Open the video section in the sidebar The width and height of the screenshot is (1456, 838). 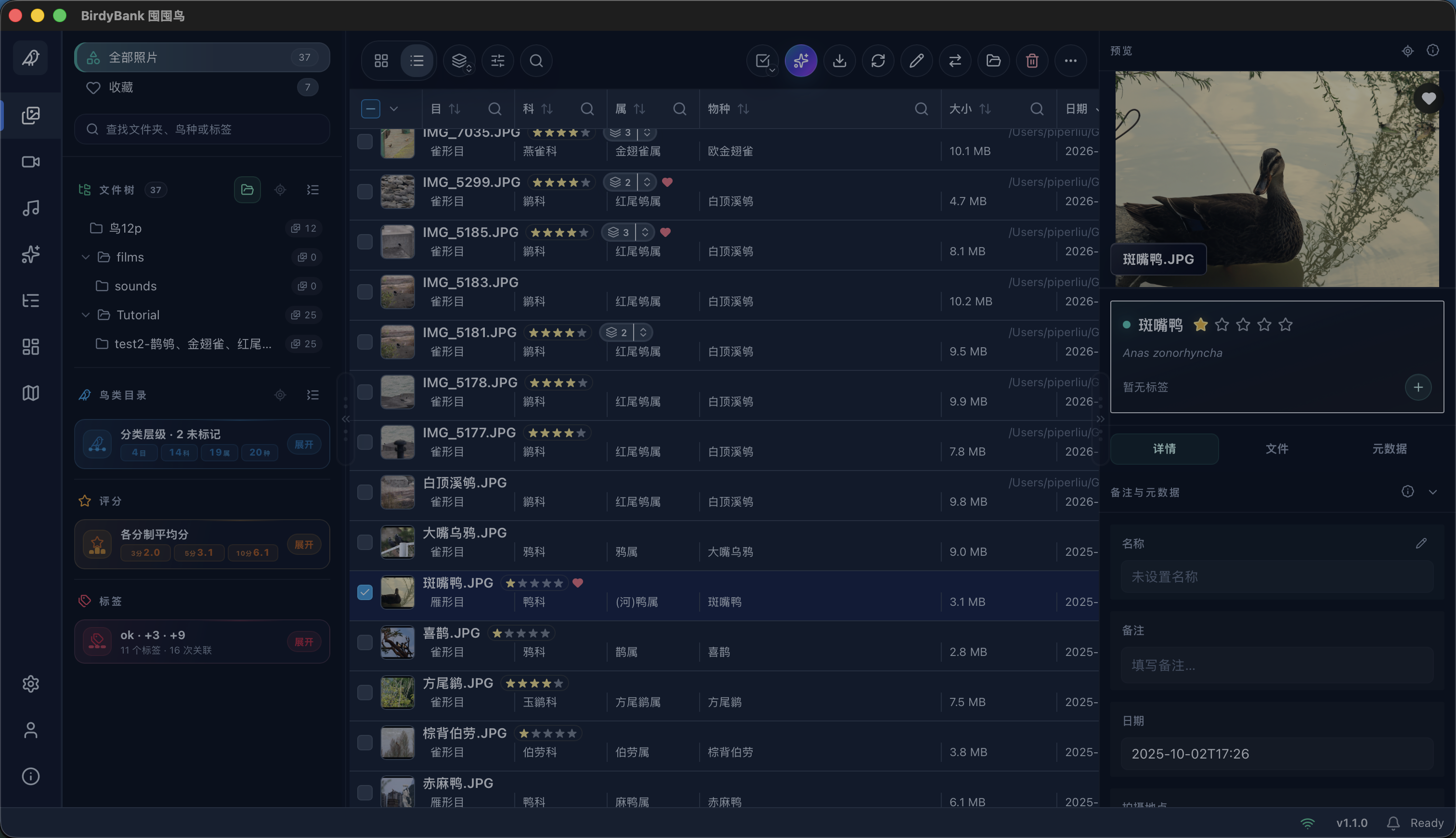30,162
